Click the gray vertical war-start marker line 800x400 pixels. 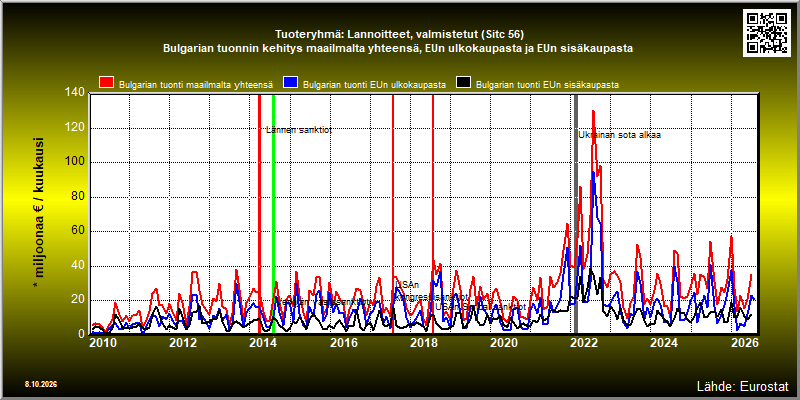click(x=576, y=214)
